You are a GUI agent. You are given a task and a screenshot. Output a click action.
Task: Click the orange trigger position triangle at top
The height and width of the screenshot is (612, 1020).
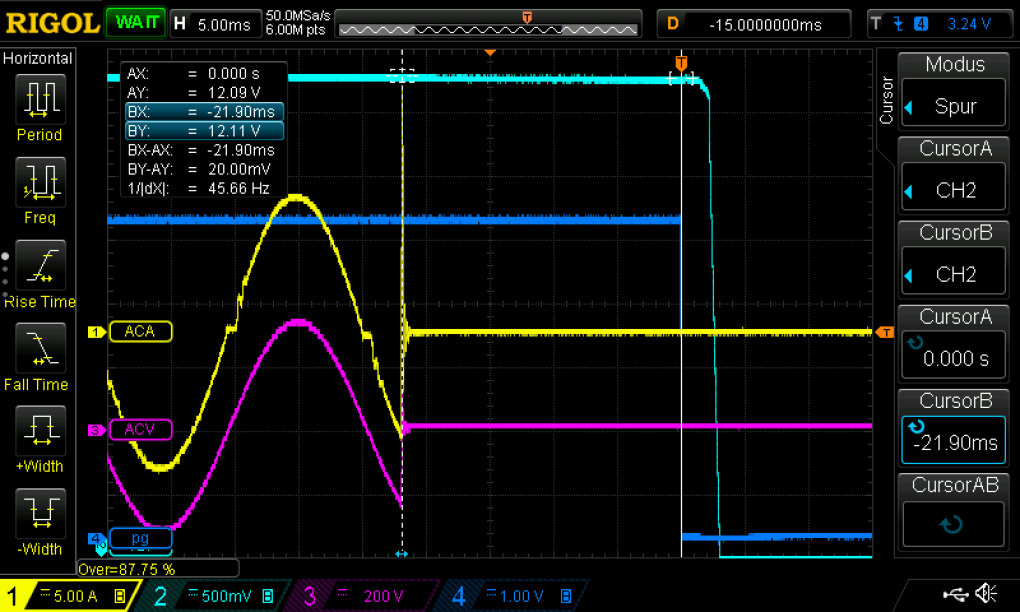point(490,53)
